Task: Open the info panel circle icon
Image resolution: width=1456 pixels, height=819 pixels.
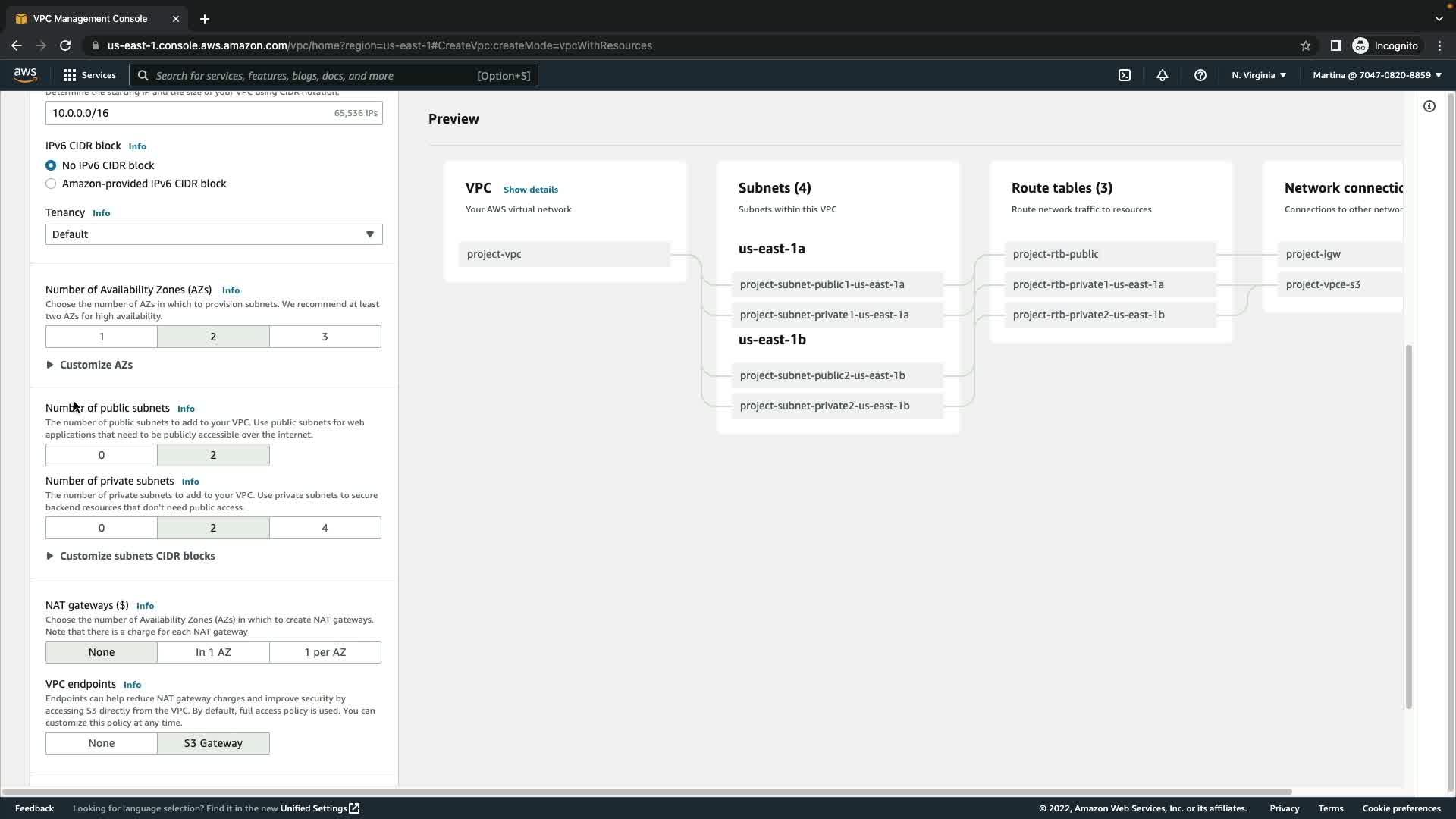Action: tap(1429, 107)
